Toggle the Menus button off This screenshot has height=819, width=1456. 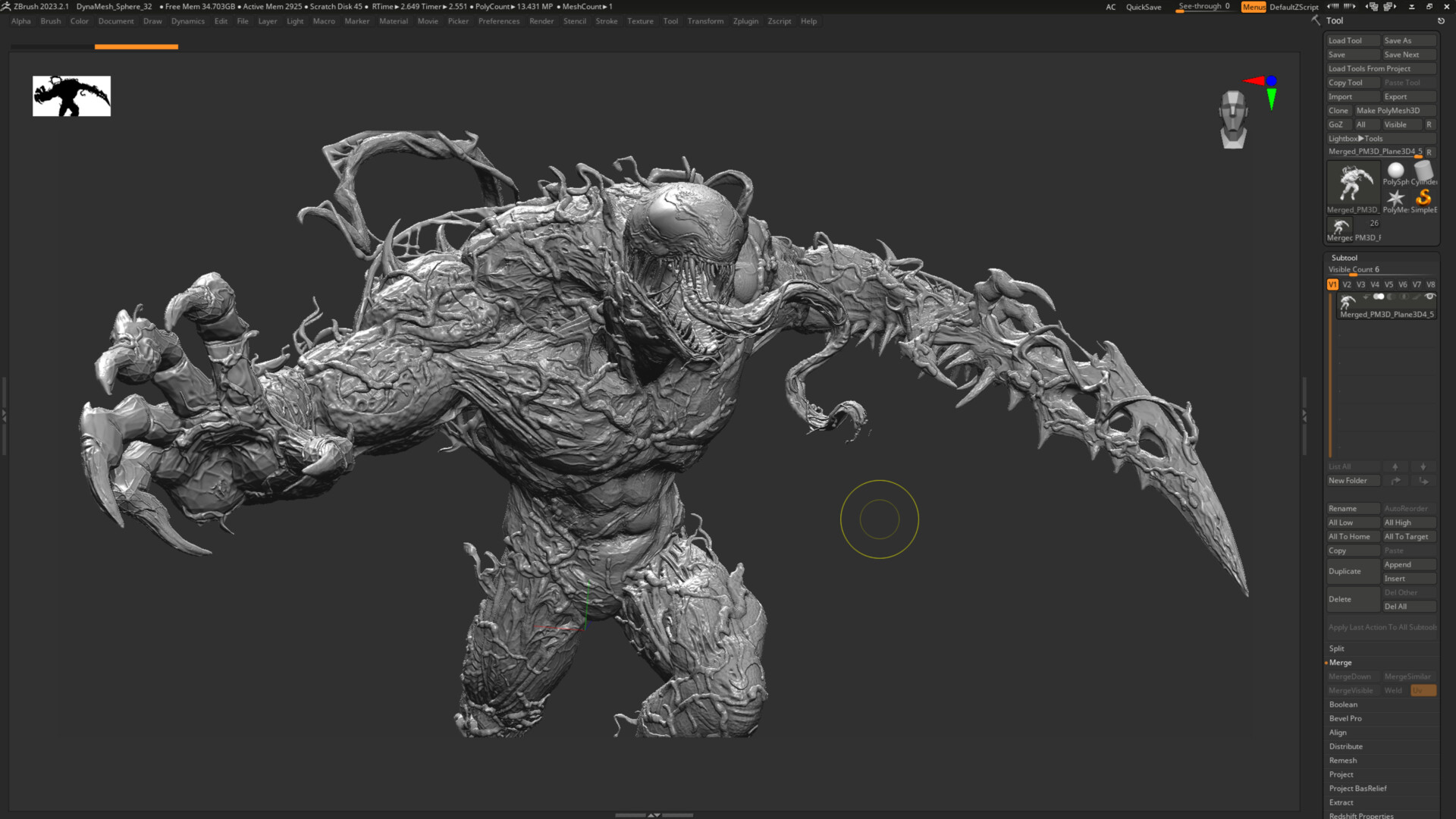(x=1253, y=7)
